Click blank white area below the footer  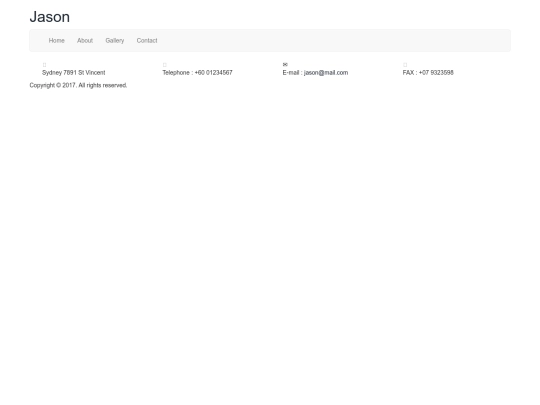[270, 241]
